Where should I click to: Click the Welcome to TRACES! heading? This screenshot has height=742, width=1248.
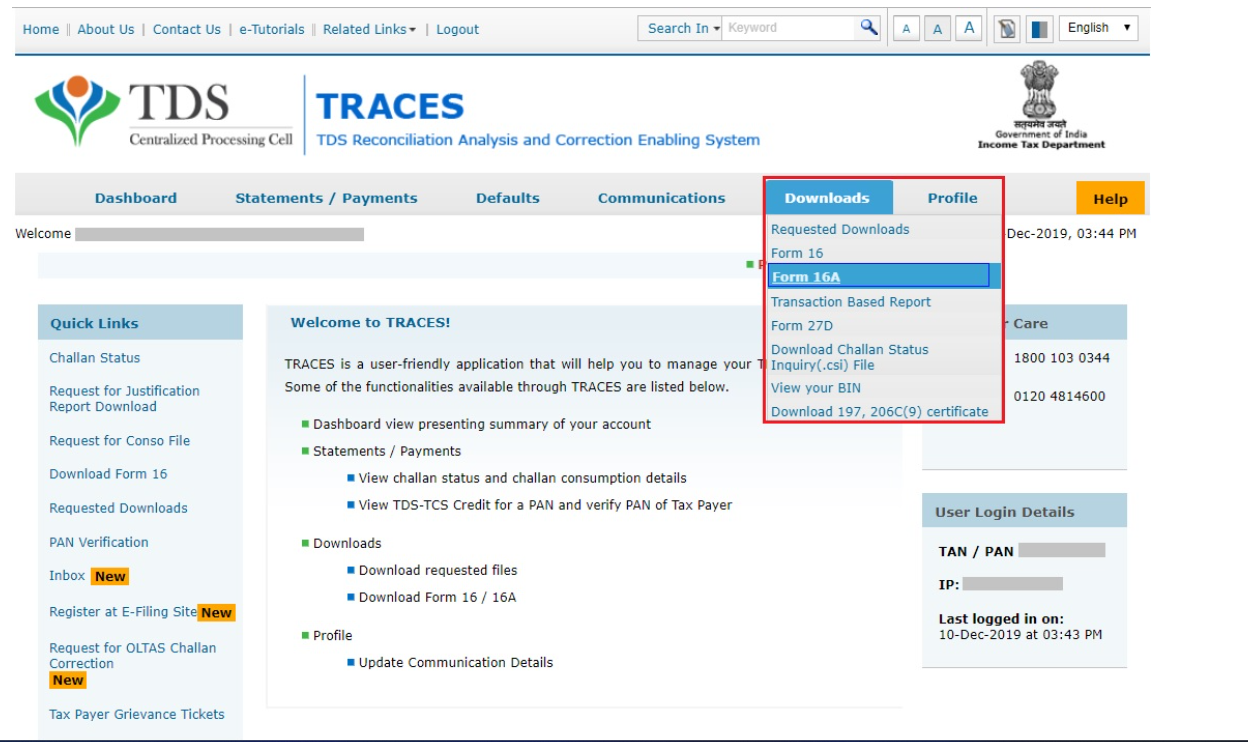click(x=370, y=323)
